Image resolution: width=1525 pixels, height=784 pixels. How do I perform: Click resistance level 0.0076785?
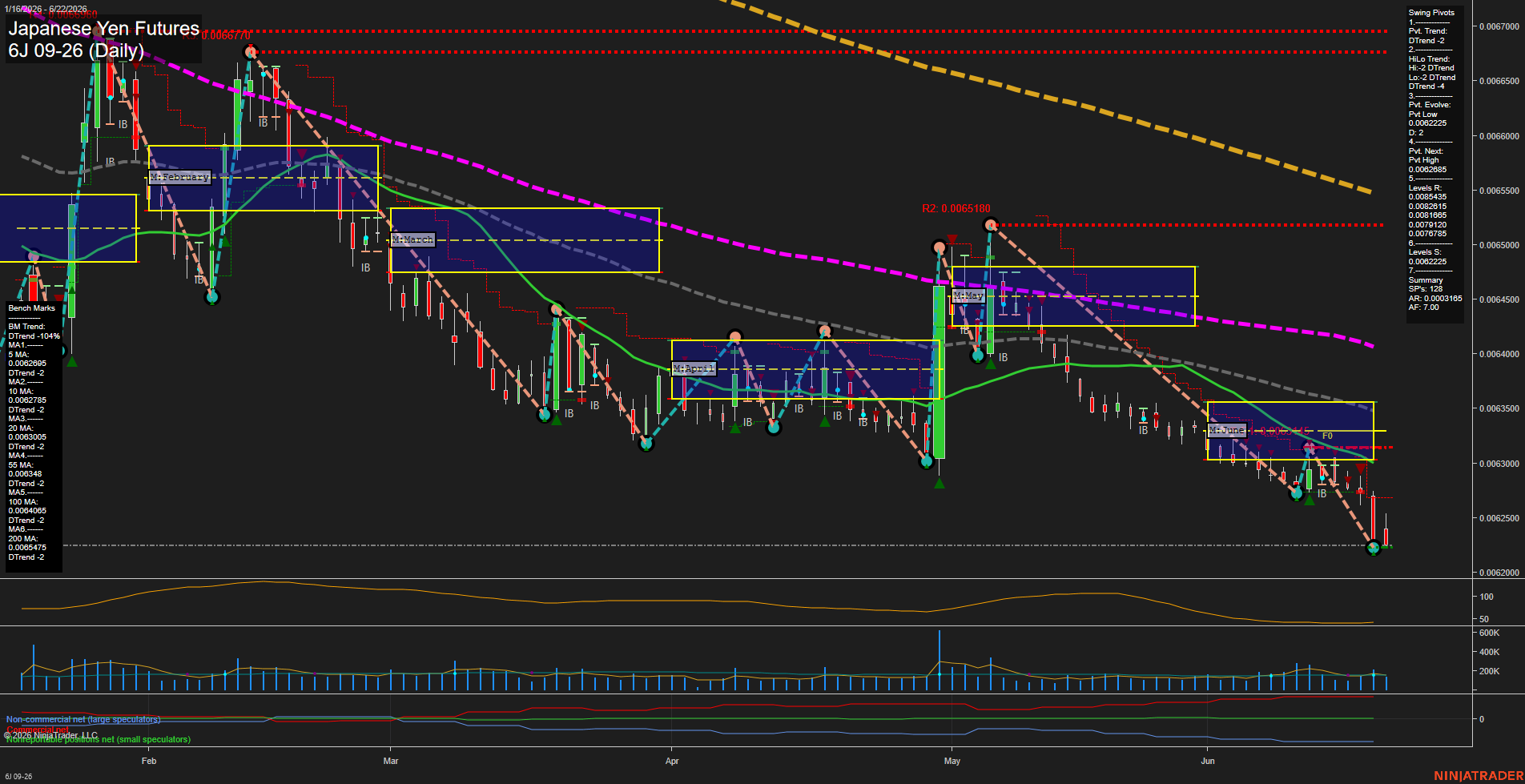(x=1427, y=234)
